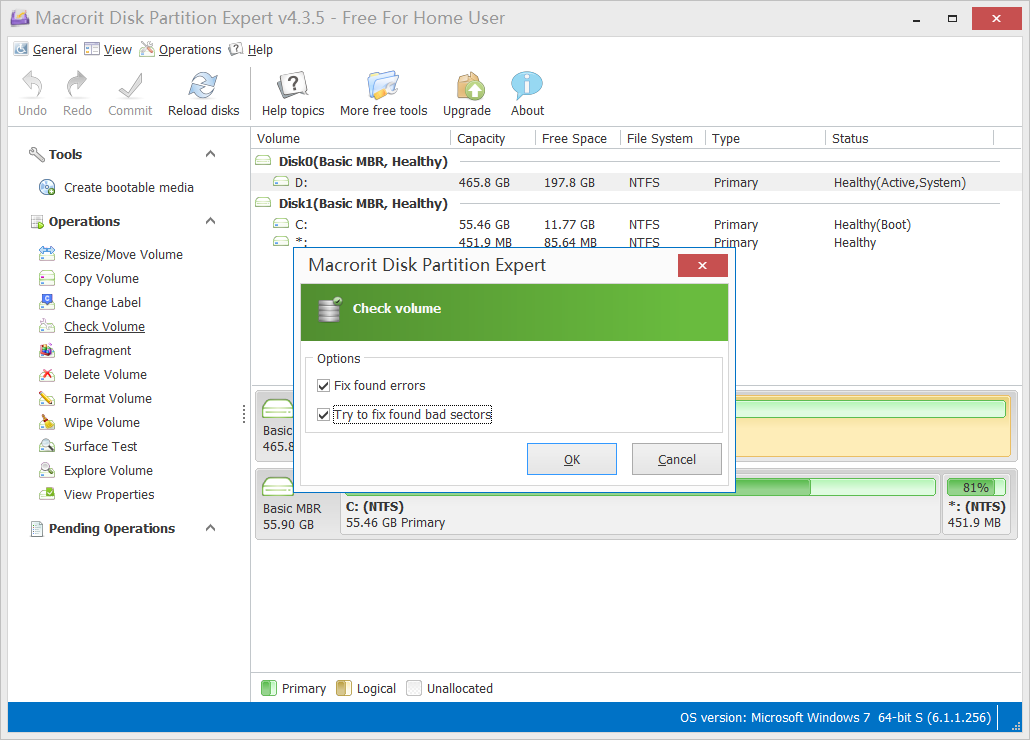Open the View menu
This screenshot has width=1030, height=740.
[x=108, y=49]
